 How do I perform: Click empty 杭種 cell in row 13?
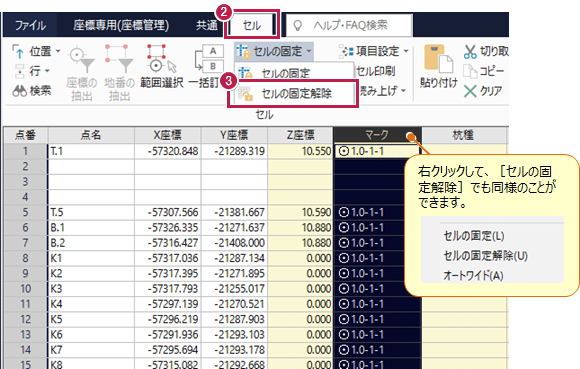464,334
